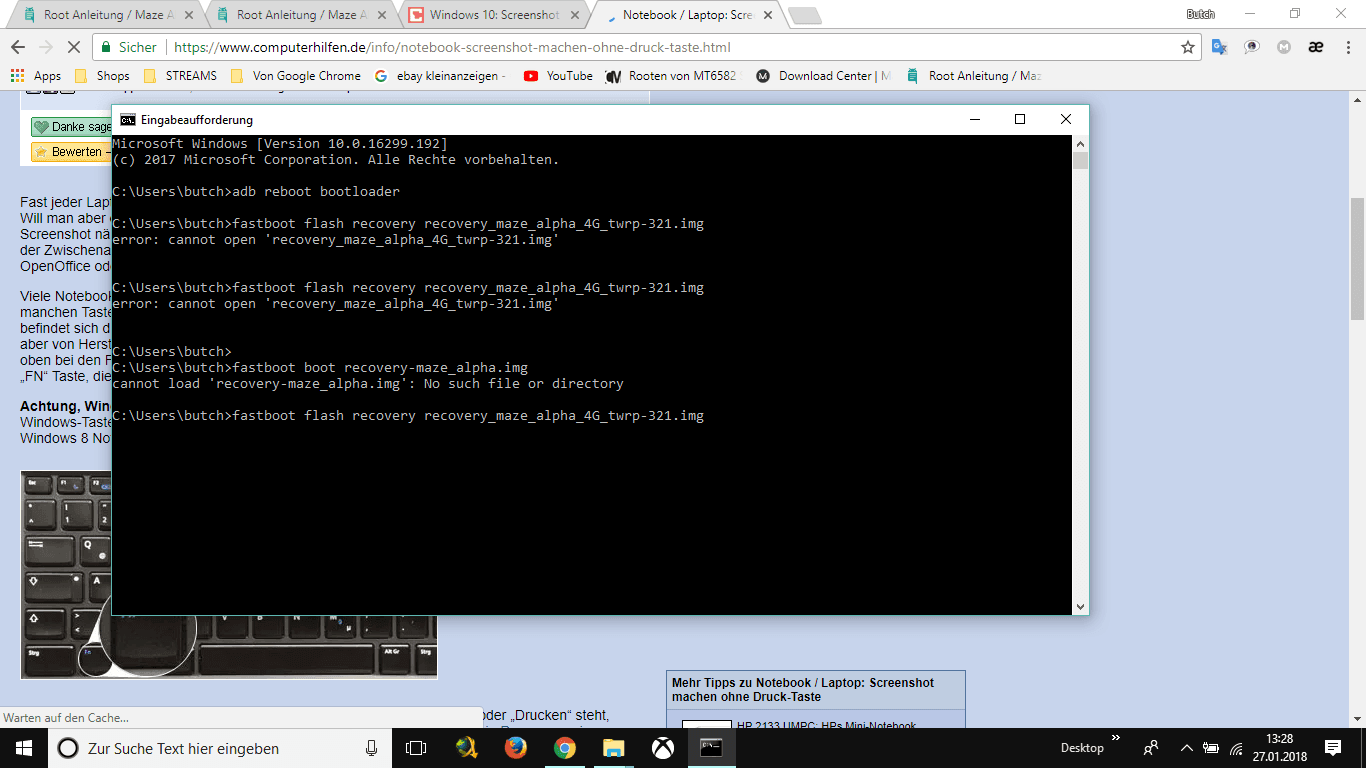The height and width of the screenshot is (768, 1366).
Task: Open the YouTube bookmark
Action: click(x=558, y=76)
